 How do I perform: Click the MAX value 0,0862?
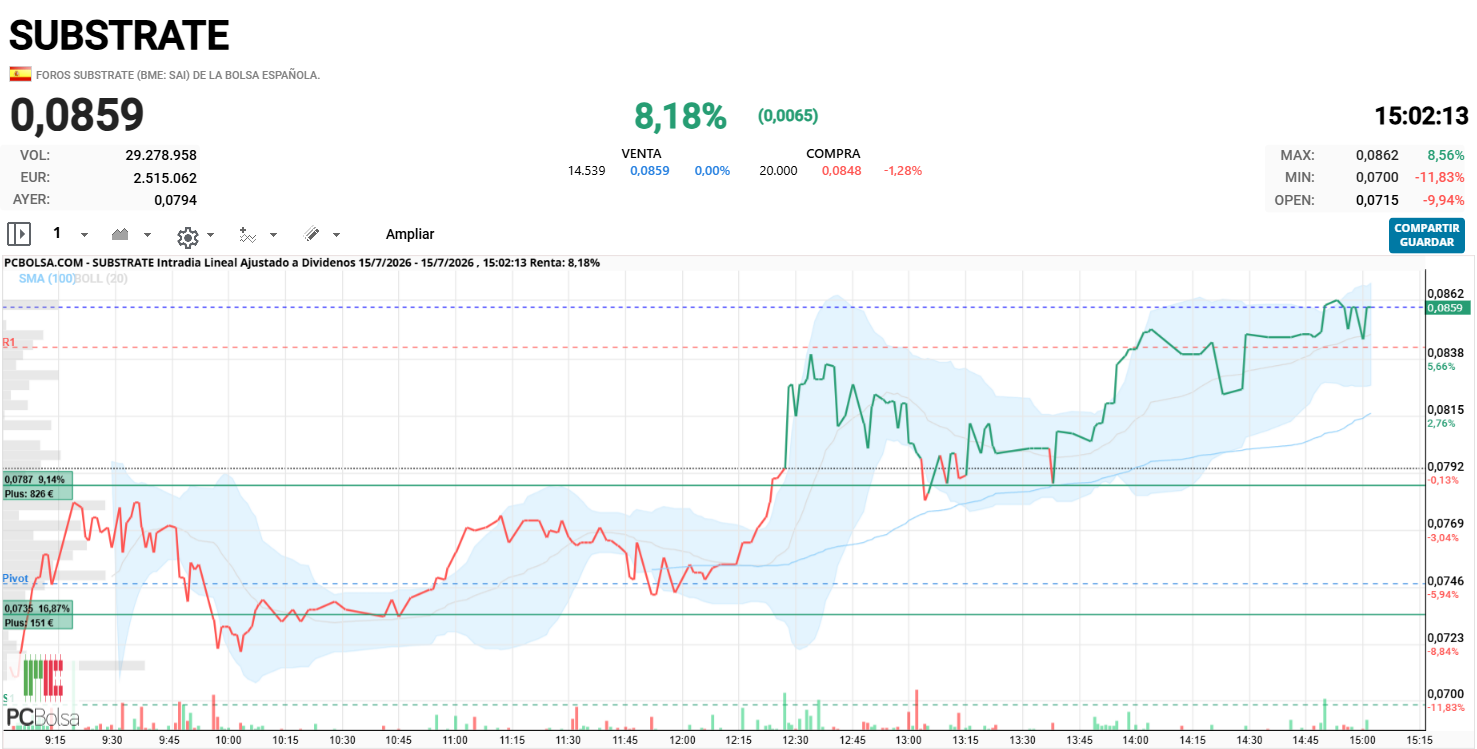(1377, 155)
